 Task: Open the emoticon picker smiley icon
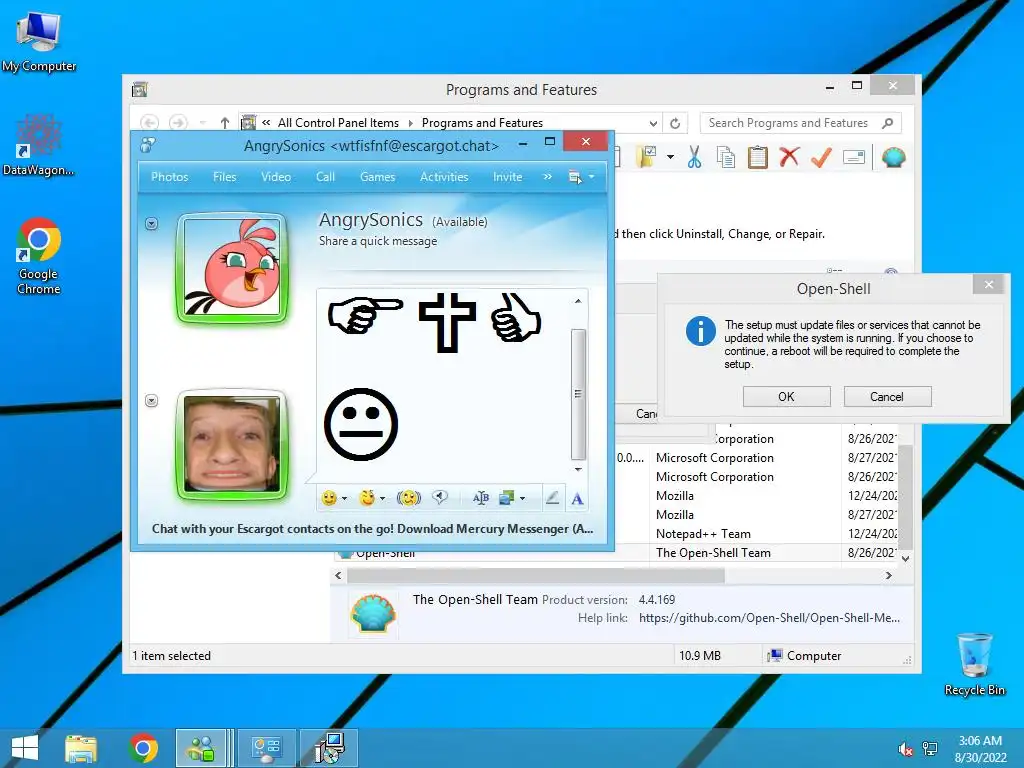pos(329,498)
